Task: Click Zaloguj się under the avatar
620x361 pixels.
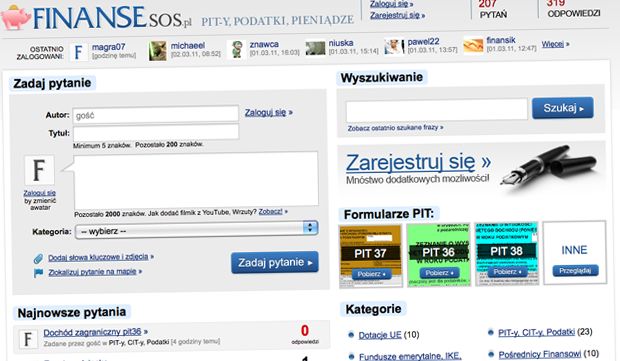Action: [40, 193]
